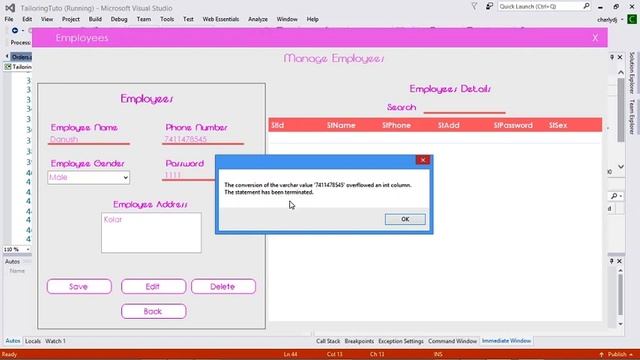This screenshot has height=360, width=640.
Task: Click the pin icon of upper right panel
Action: point(612,57)
